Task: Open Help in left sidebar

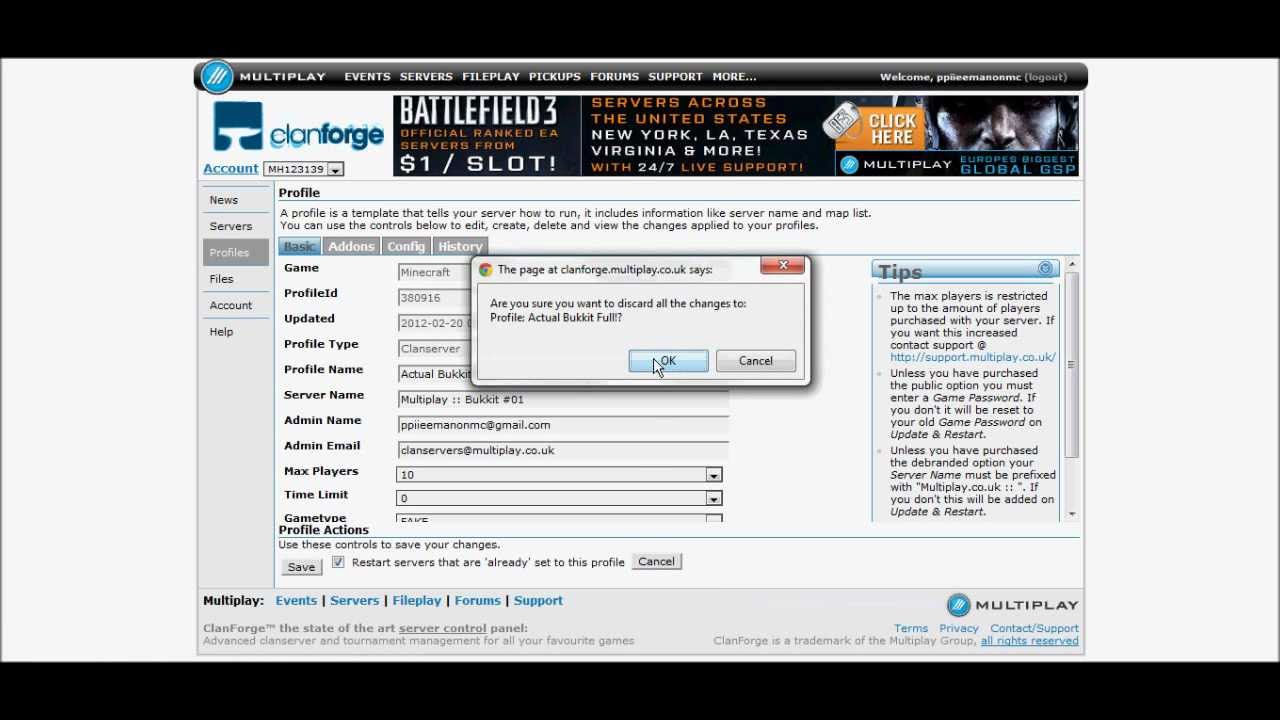Action: (x=221, y=332)
